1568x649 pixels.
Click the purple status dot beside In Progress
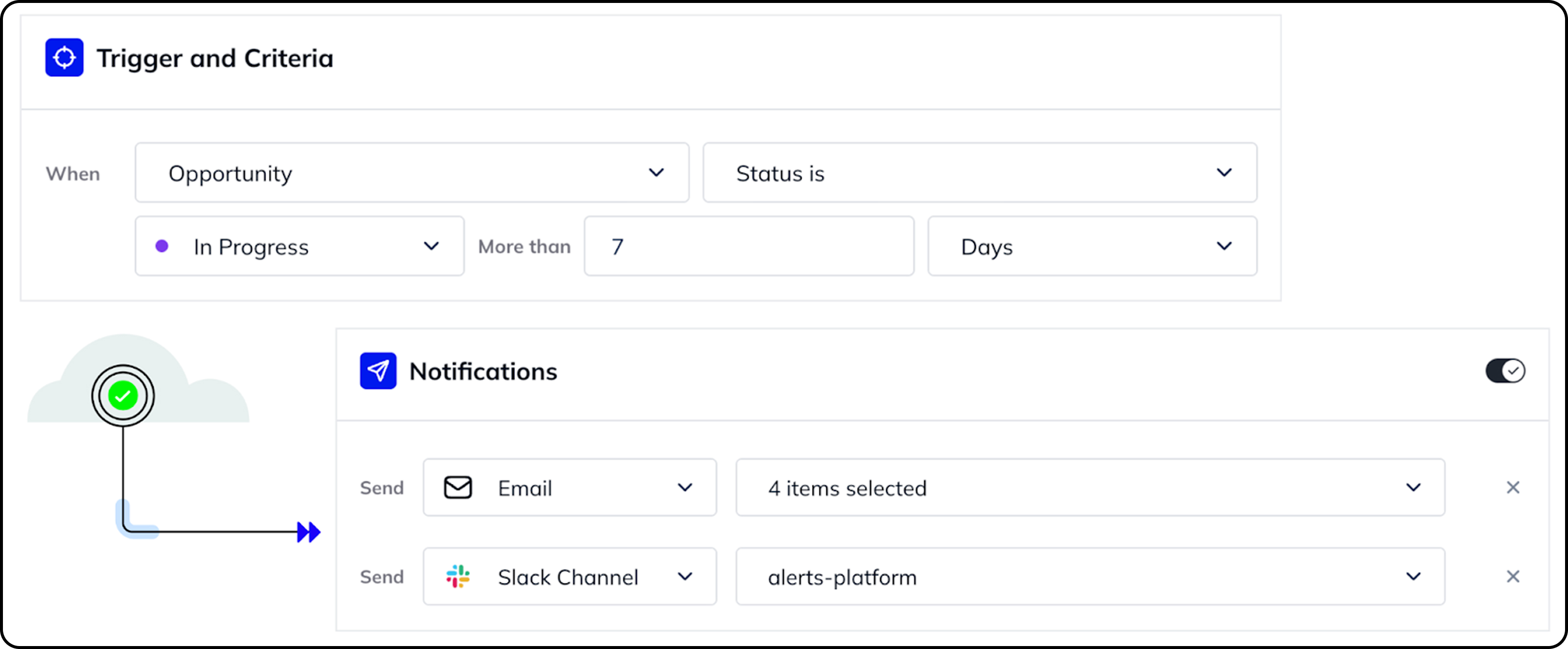click(x=162, y=246)
